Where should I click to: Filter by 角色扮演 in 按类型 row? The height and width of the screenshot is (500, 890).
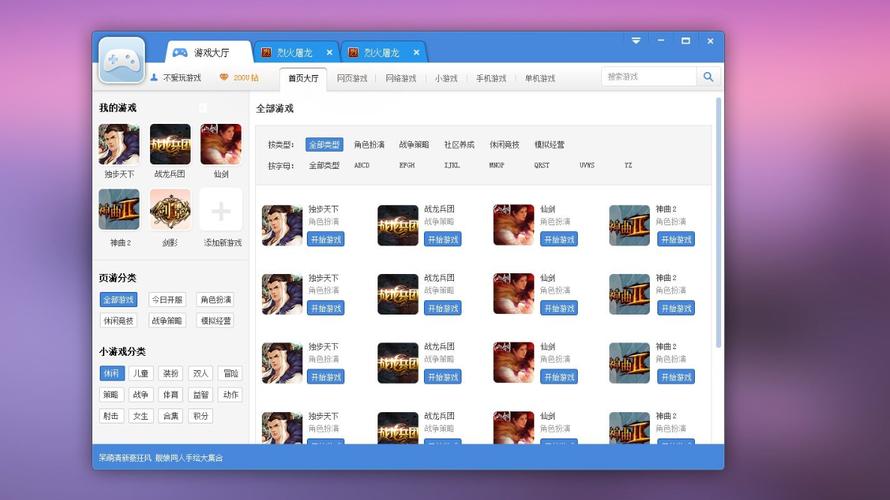(369, 145)
